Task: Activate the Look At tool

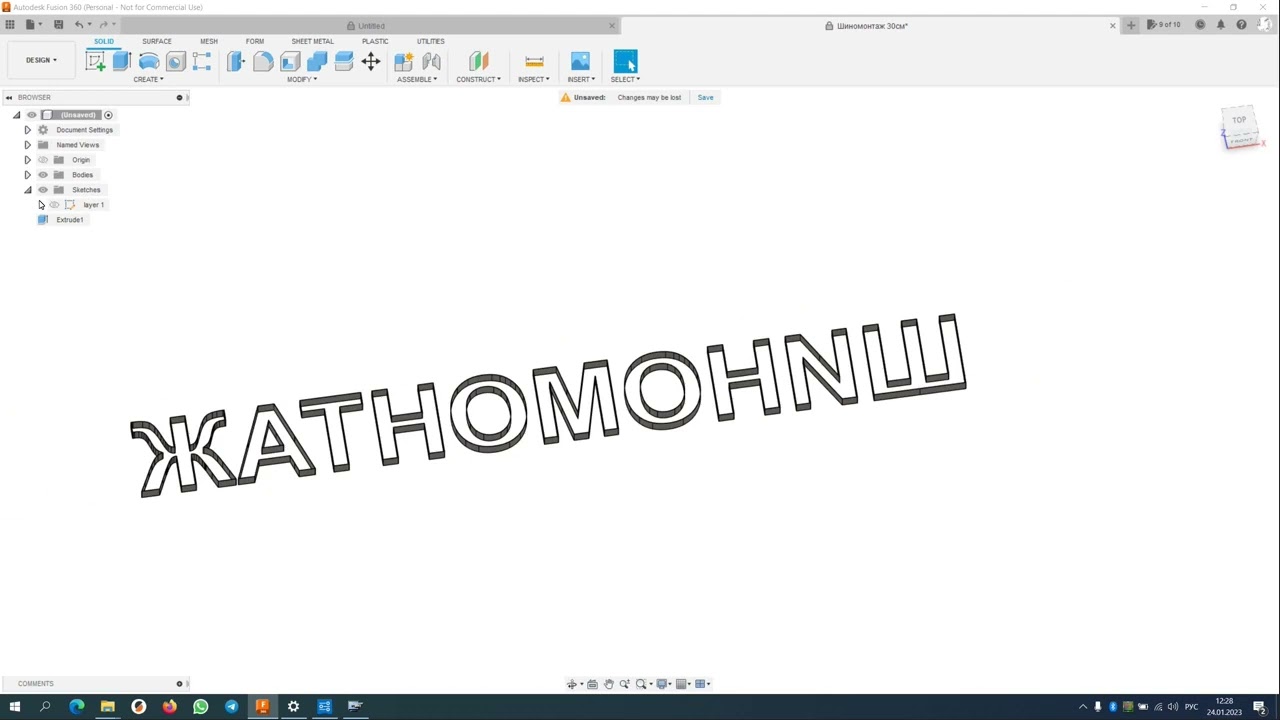Action: [x=592, y=684]
